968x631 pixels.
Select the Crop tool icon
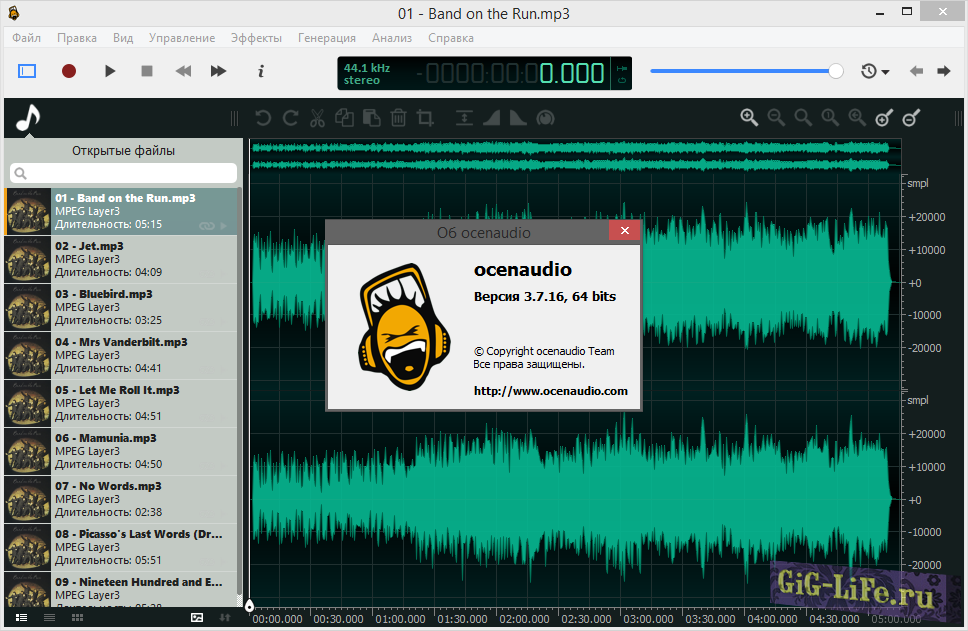click(x=425, y=118)
